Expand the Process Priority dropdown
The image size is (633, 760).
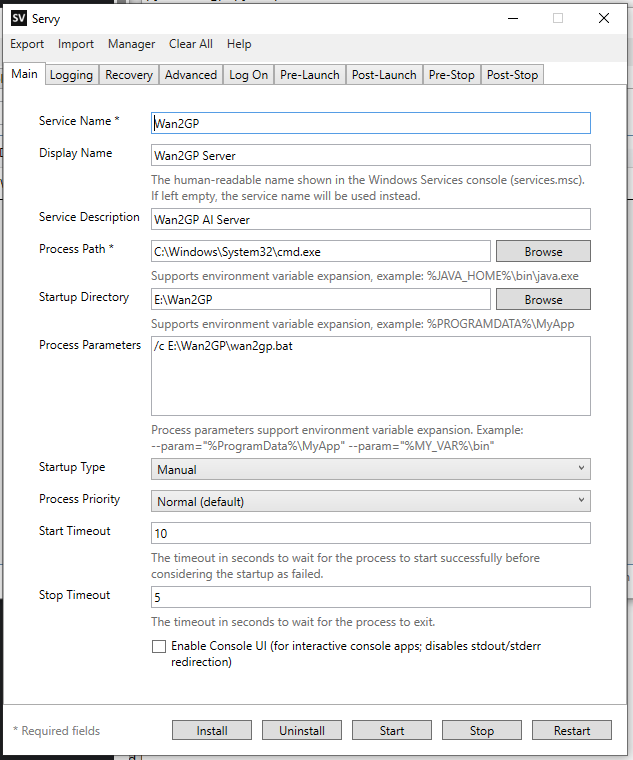point(371,501)
